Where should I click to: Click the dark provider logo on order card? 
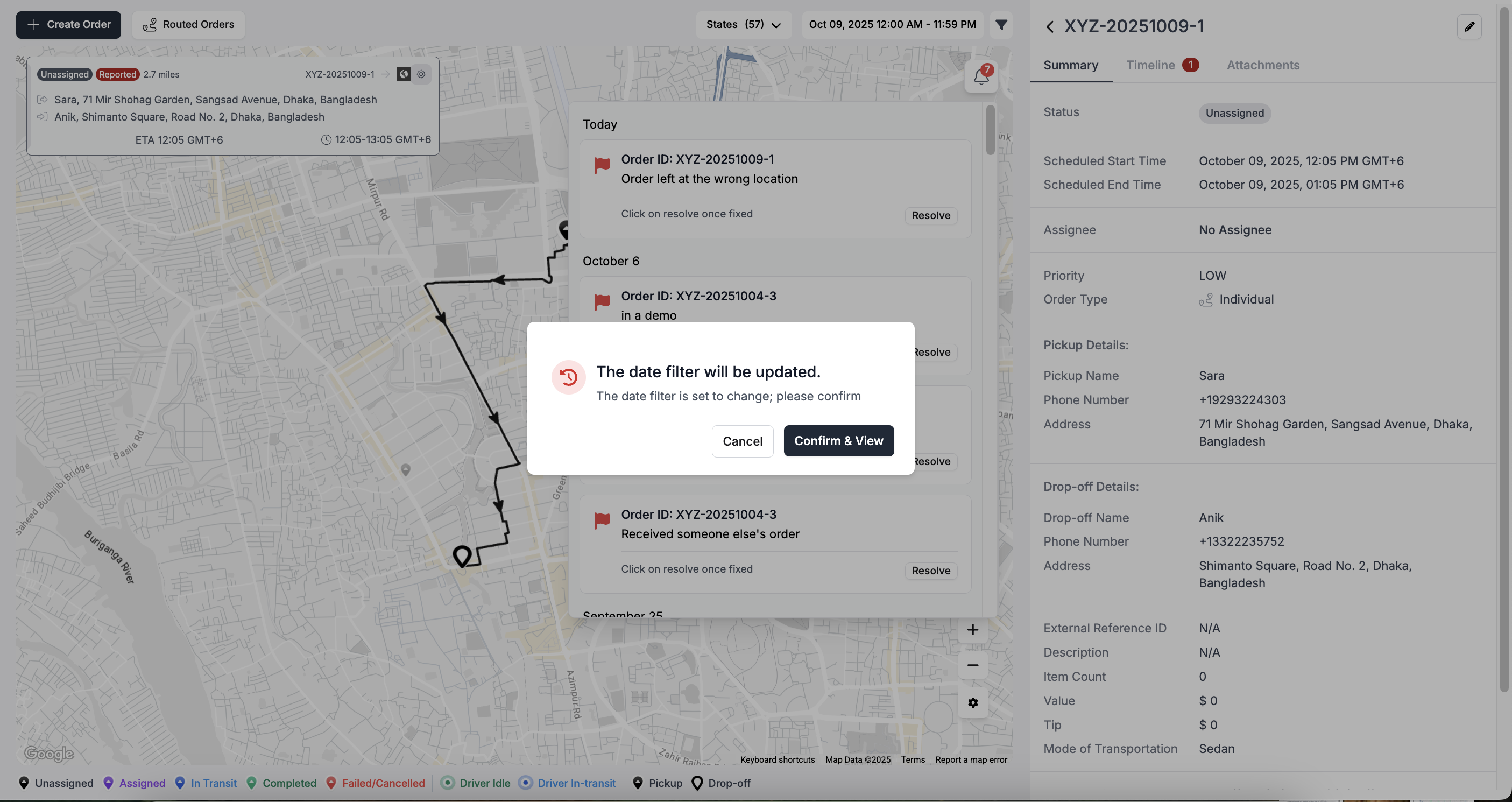403,74
